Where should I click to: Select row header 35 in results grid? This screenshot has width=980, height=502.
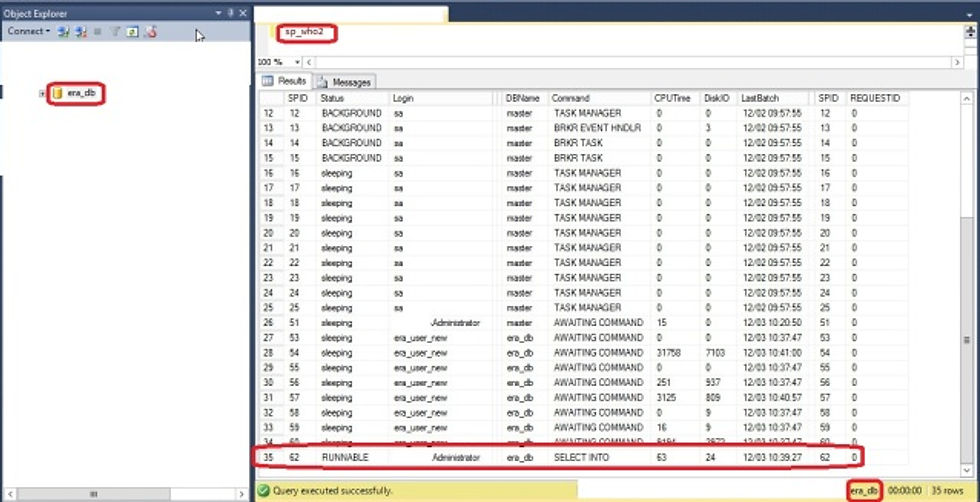270,458
